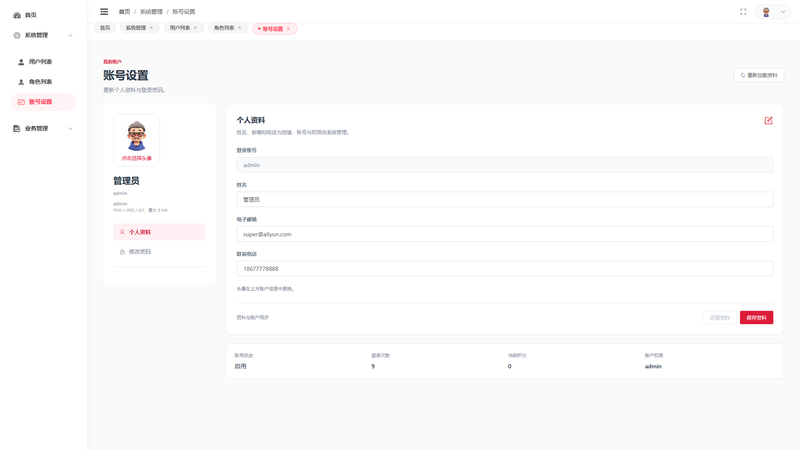Click into the 联系电话 field
This screenshot has width=800, height=450.
505,269
